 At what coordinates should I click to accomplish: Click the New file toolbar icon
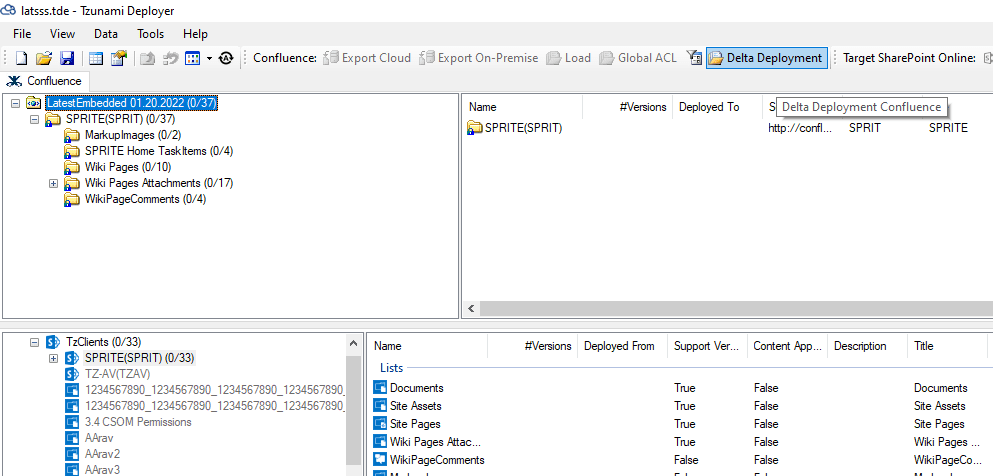22,58
